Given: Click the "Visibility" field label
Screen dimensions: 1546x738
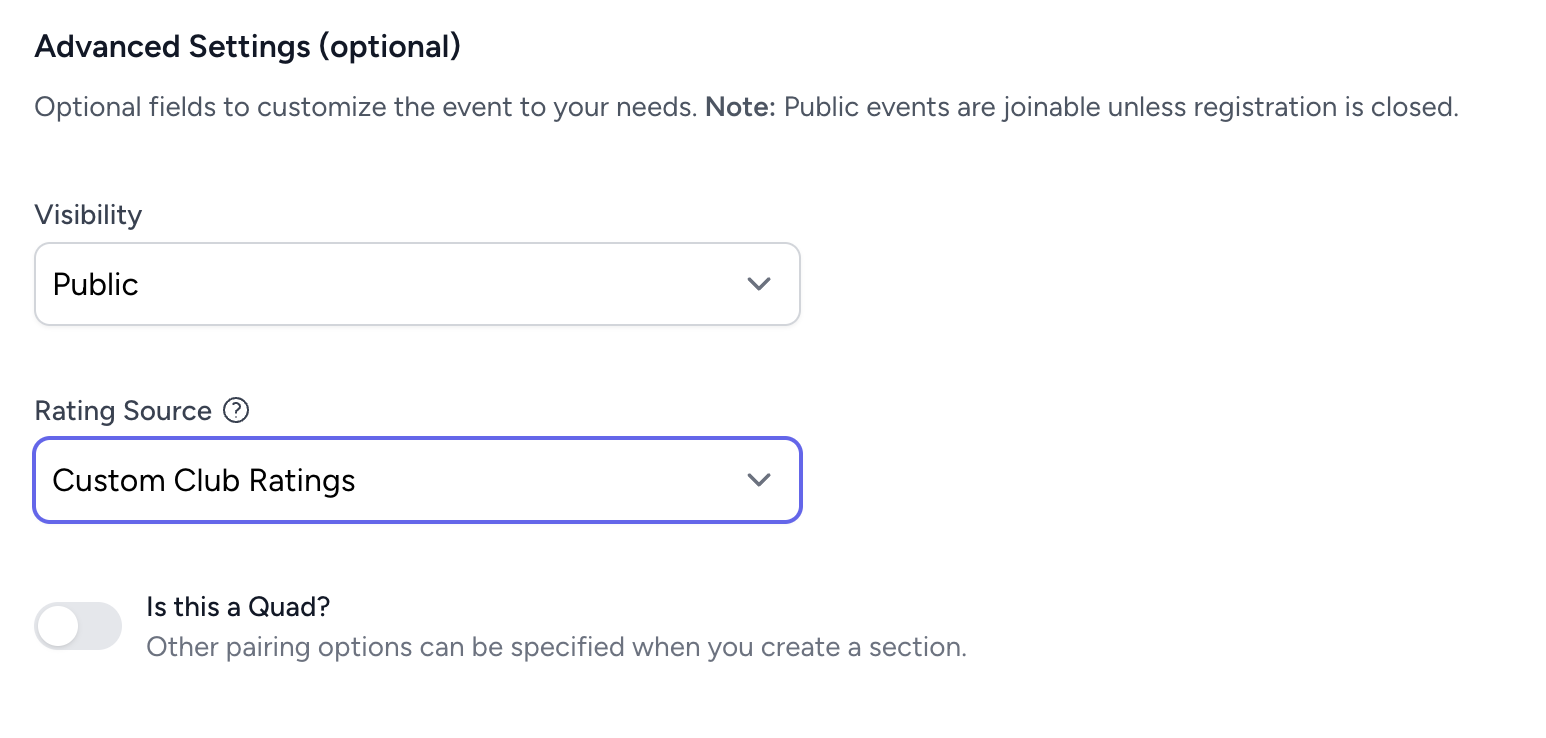Looking at the screenshot, I should coord(88,215).
